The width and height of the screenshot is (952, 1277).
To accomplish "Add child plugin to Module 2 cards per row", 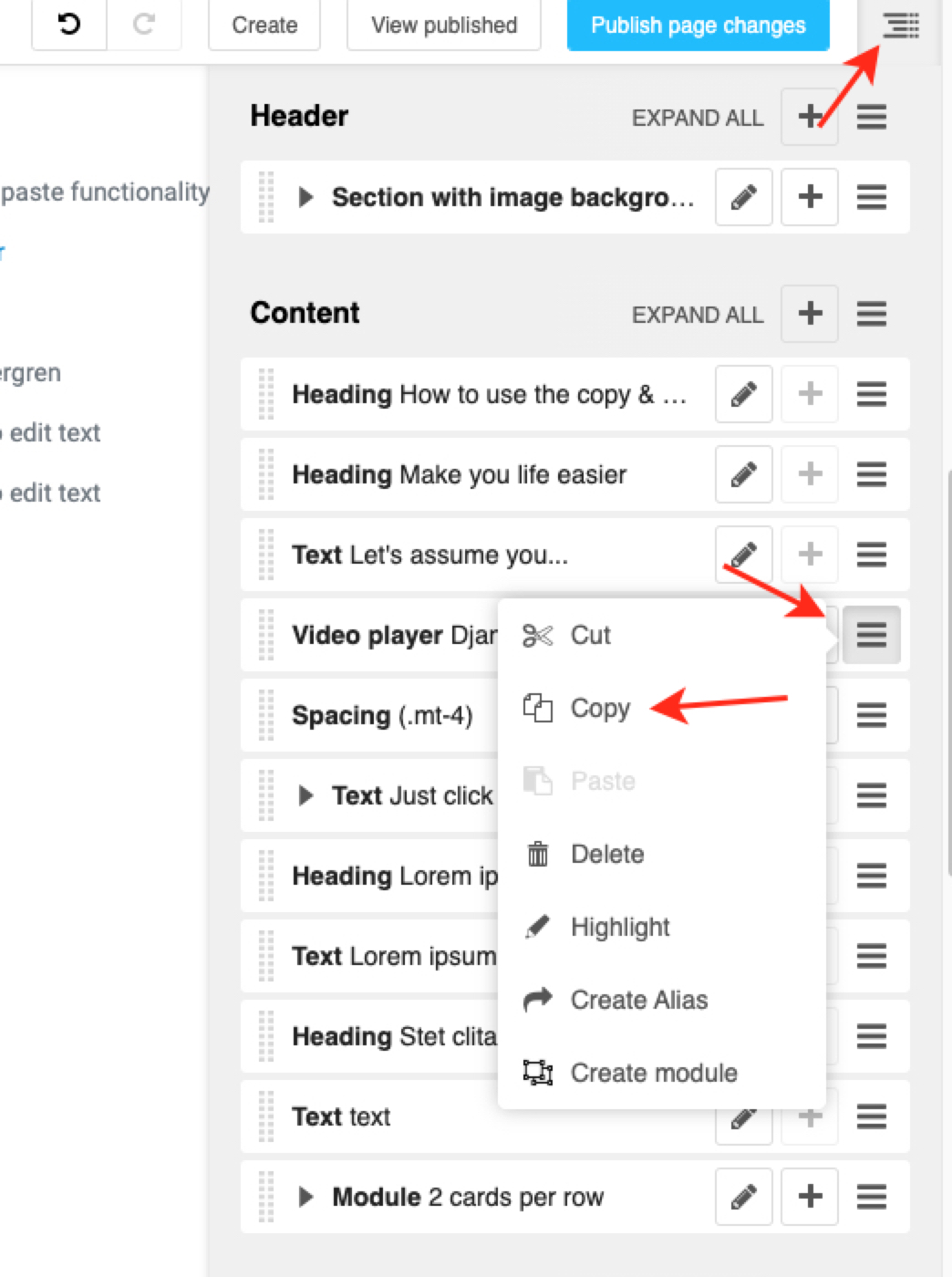I will point(809,1197).
